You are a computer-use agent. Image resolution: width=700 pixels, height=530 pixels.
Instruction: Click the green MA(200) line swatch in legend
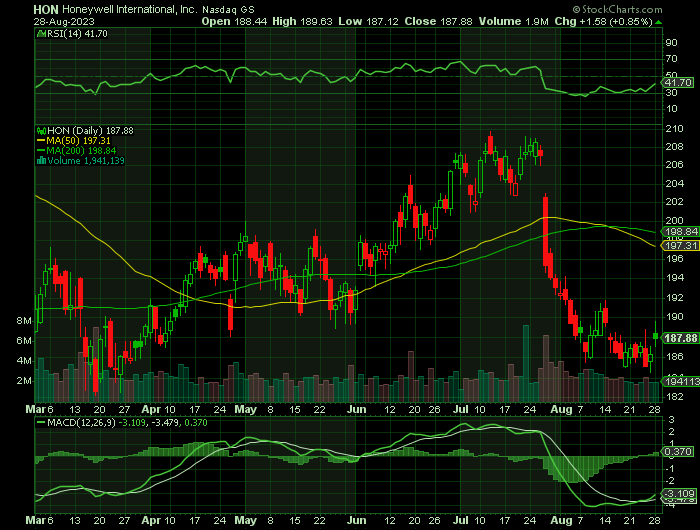click(x=41, y=151)
